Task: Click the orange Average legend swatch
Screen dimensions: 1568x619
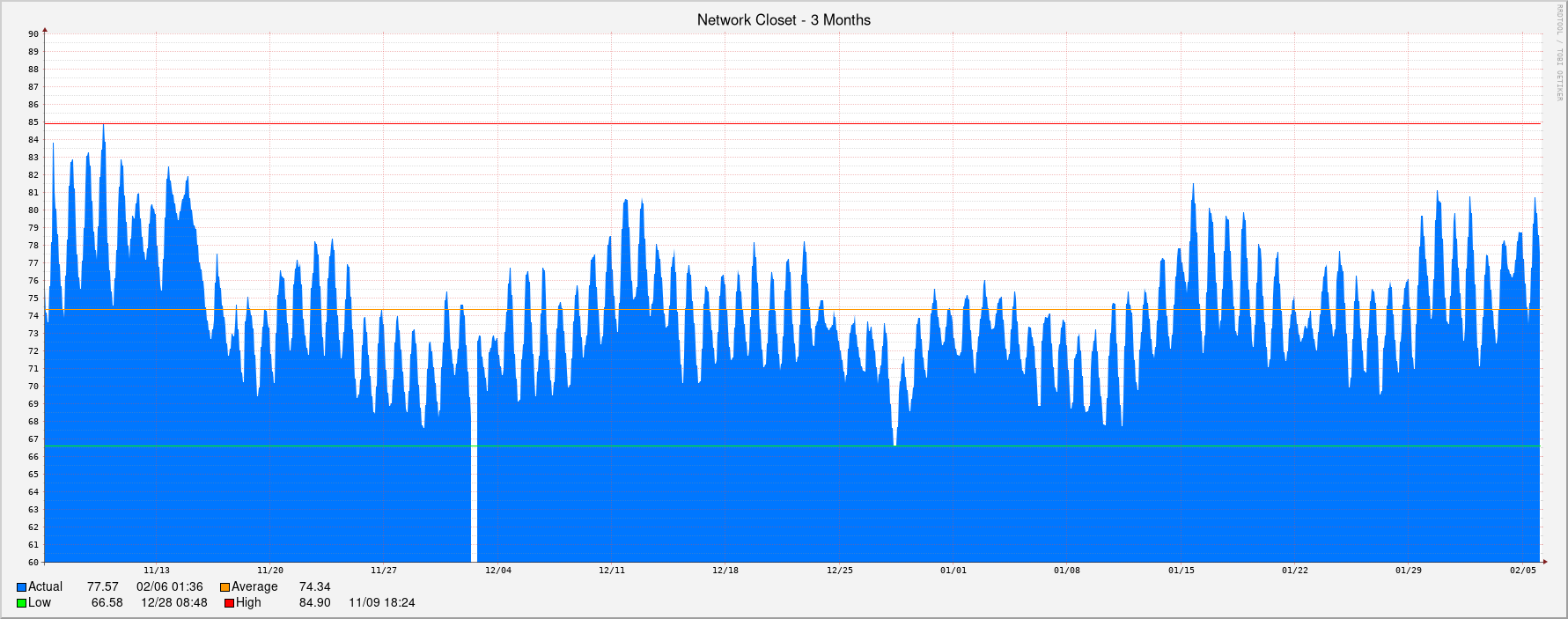Action: click(225, 587)
